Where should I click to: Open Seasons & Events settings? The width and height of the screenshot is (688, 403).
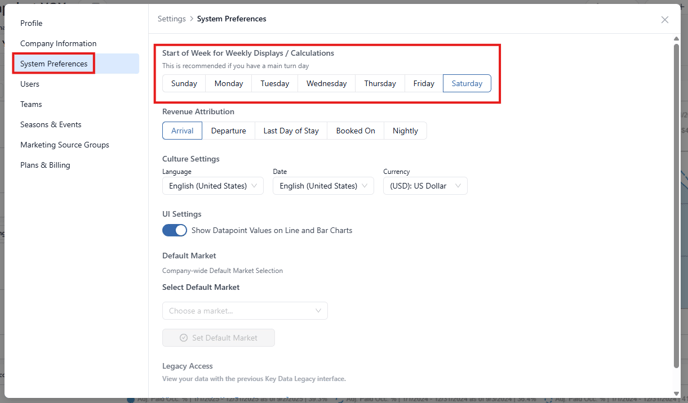[x=51, y=125]
